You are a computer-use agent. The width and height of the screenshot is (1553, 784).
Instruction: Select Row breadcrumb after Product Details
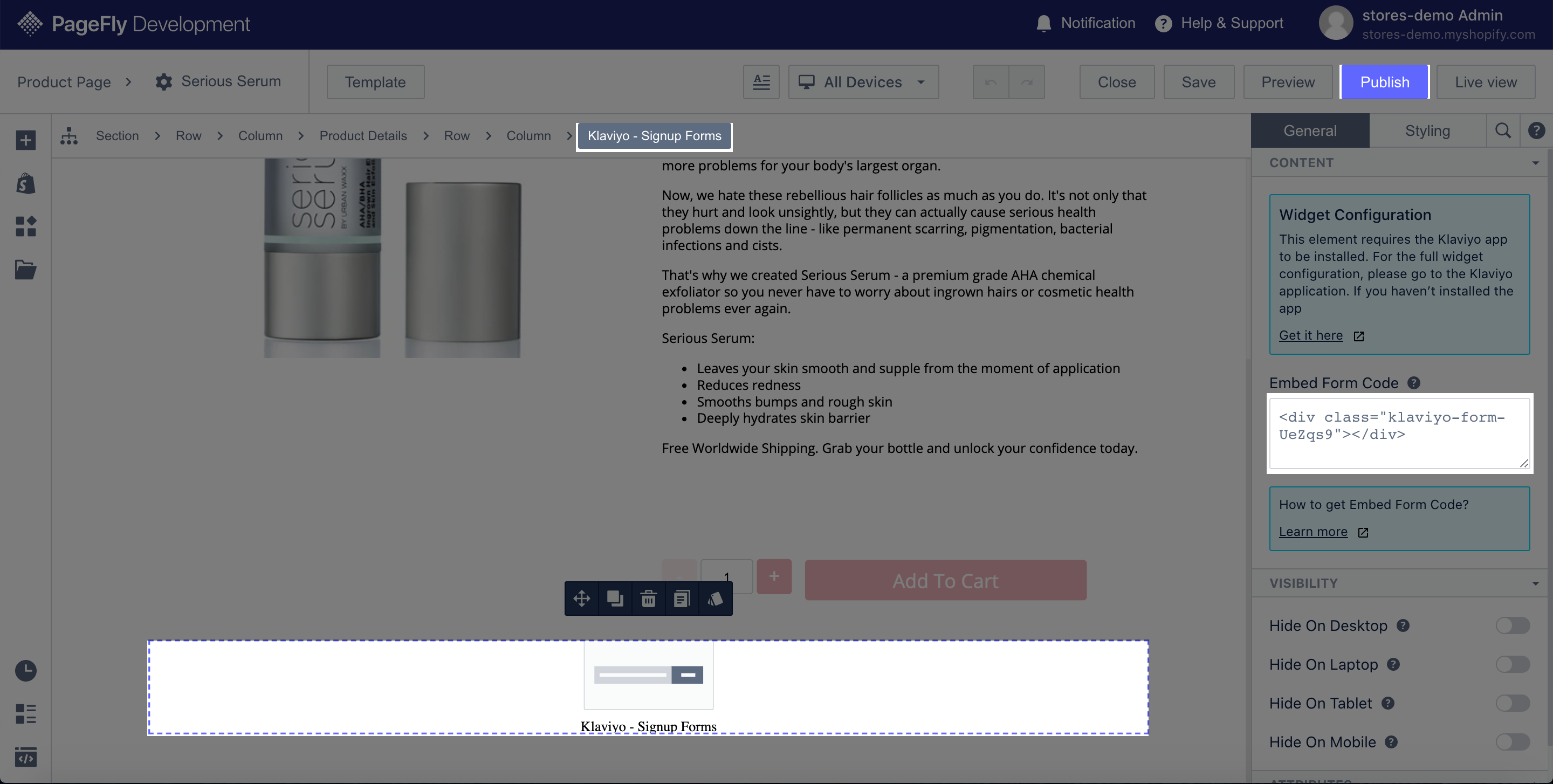456,135
